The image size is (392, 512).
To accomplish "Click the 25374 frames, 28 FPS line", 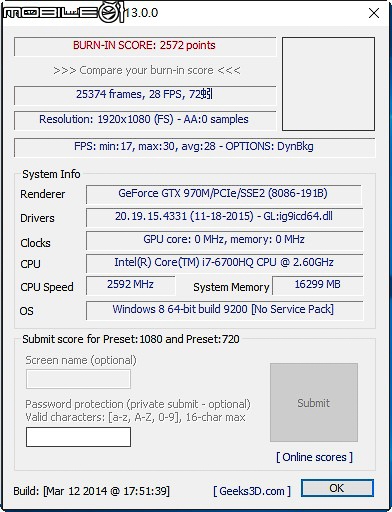I will tap(145, 95).
